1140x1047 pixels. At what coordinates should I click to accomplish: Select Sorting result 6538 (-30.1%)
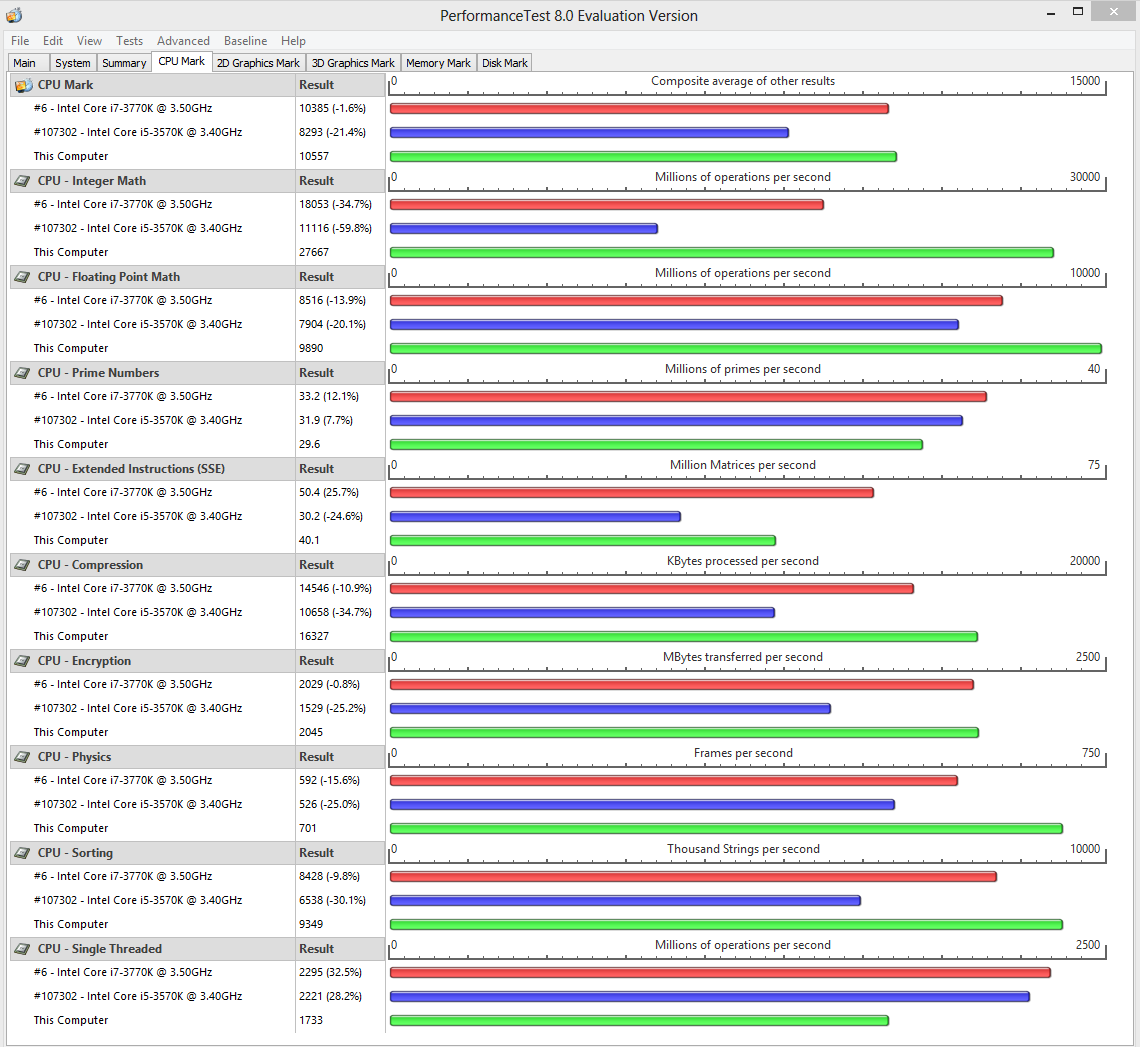click(x=332, y=900)
